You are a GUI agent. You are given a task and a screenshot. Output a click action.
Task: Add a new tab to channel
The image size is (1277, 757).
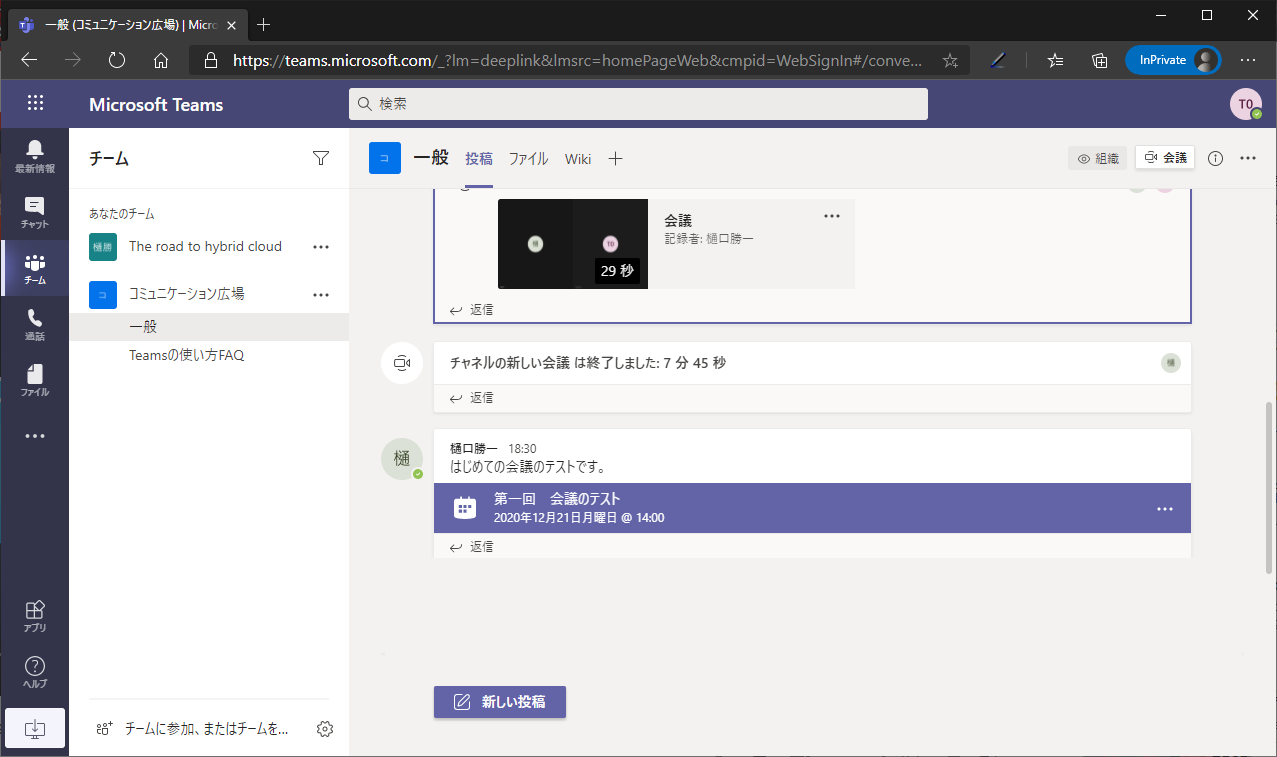coord(616,158)
